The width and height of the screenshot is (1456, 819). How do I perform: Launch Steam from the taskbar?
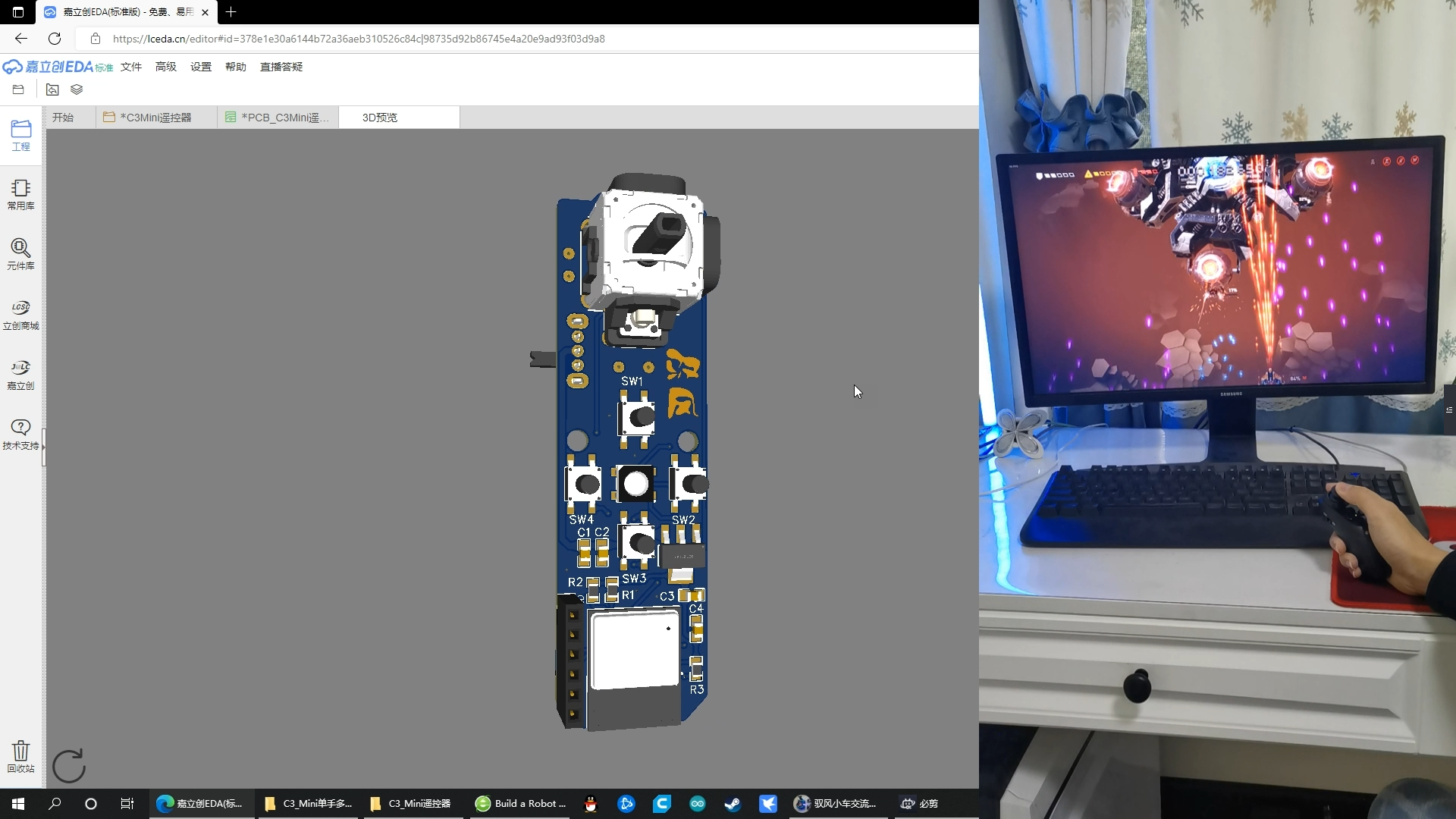[733, 804]
